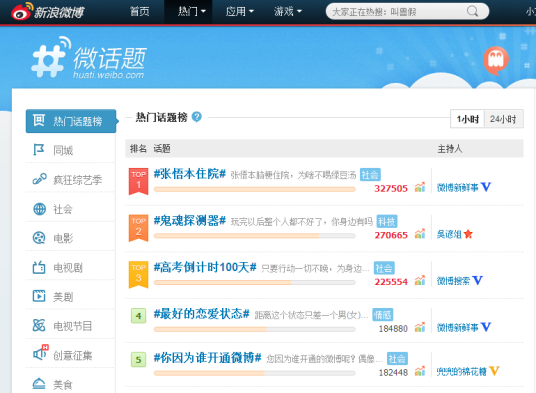536x393 pixels.
Task: Click the 美剧 play icon in the sidebar
Action: click(x=39, y=296)
